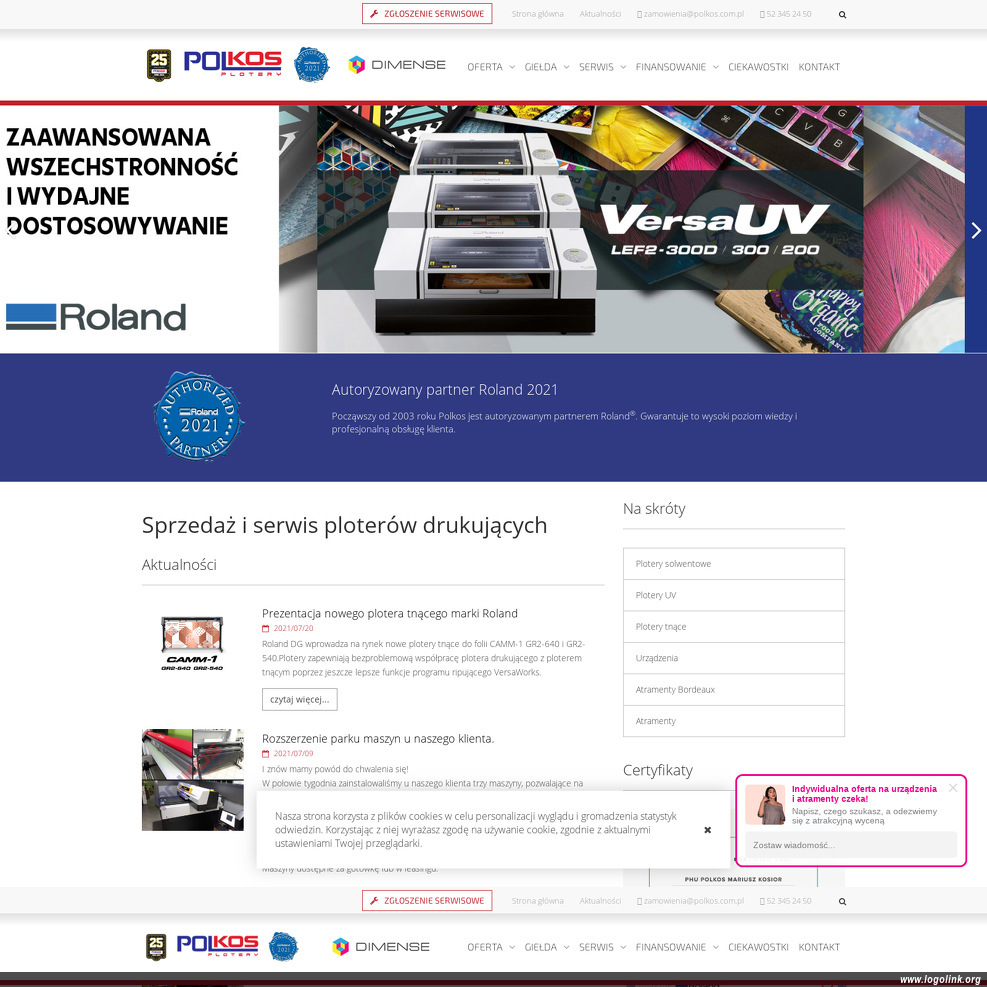Open the Strona główna link in the top bar
The width and height of the screenshot is (987, 987).
coord(538,14)
